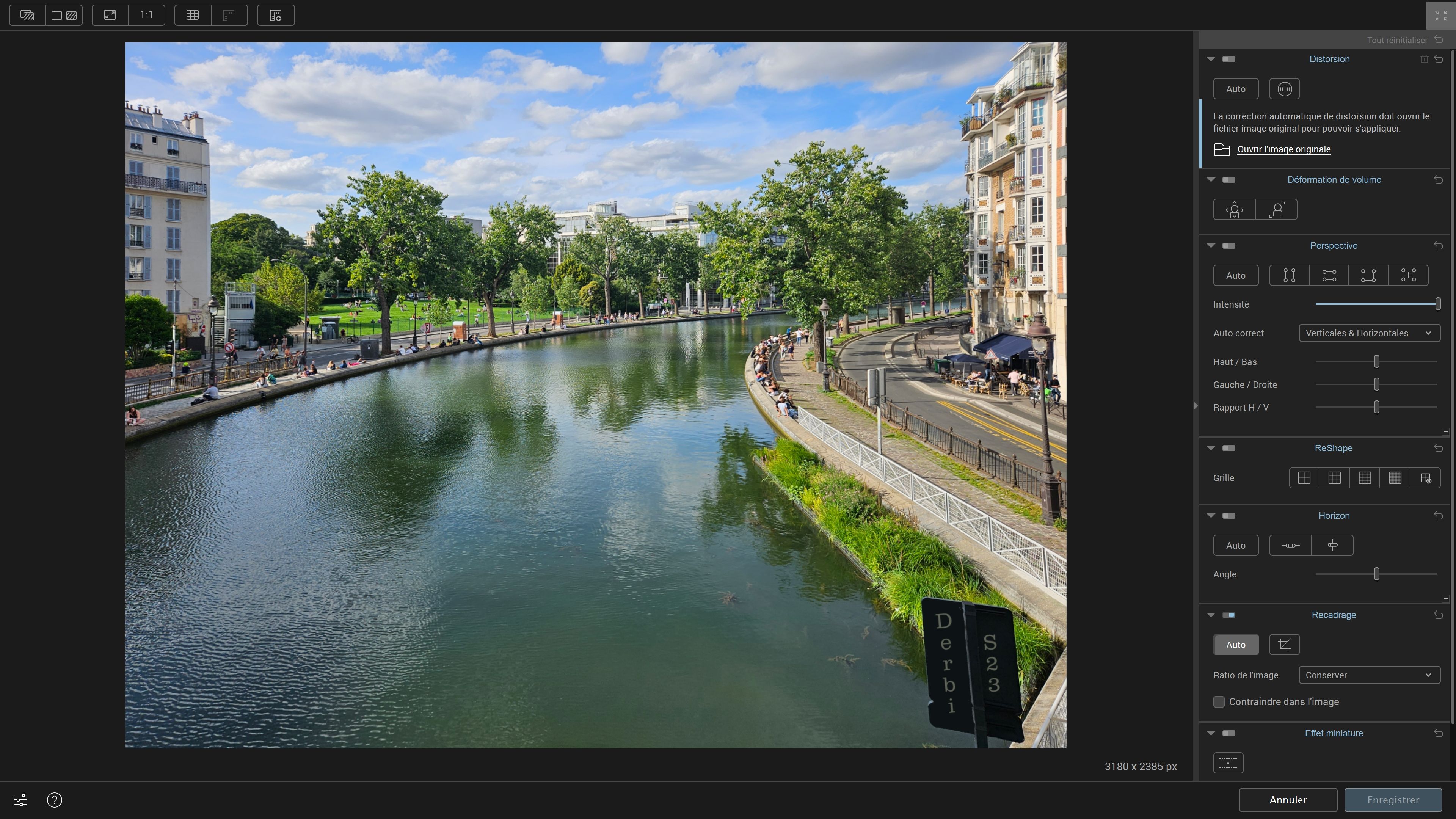Activate the manual crop tool in Recadrage
Image resolution: width=1456 pixels, height=819 pixels.
click(1284, 644)
